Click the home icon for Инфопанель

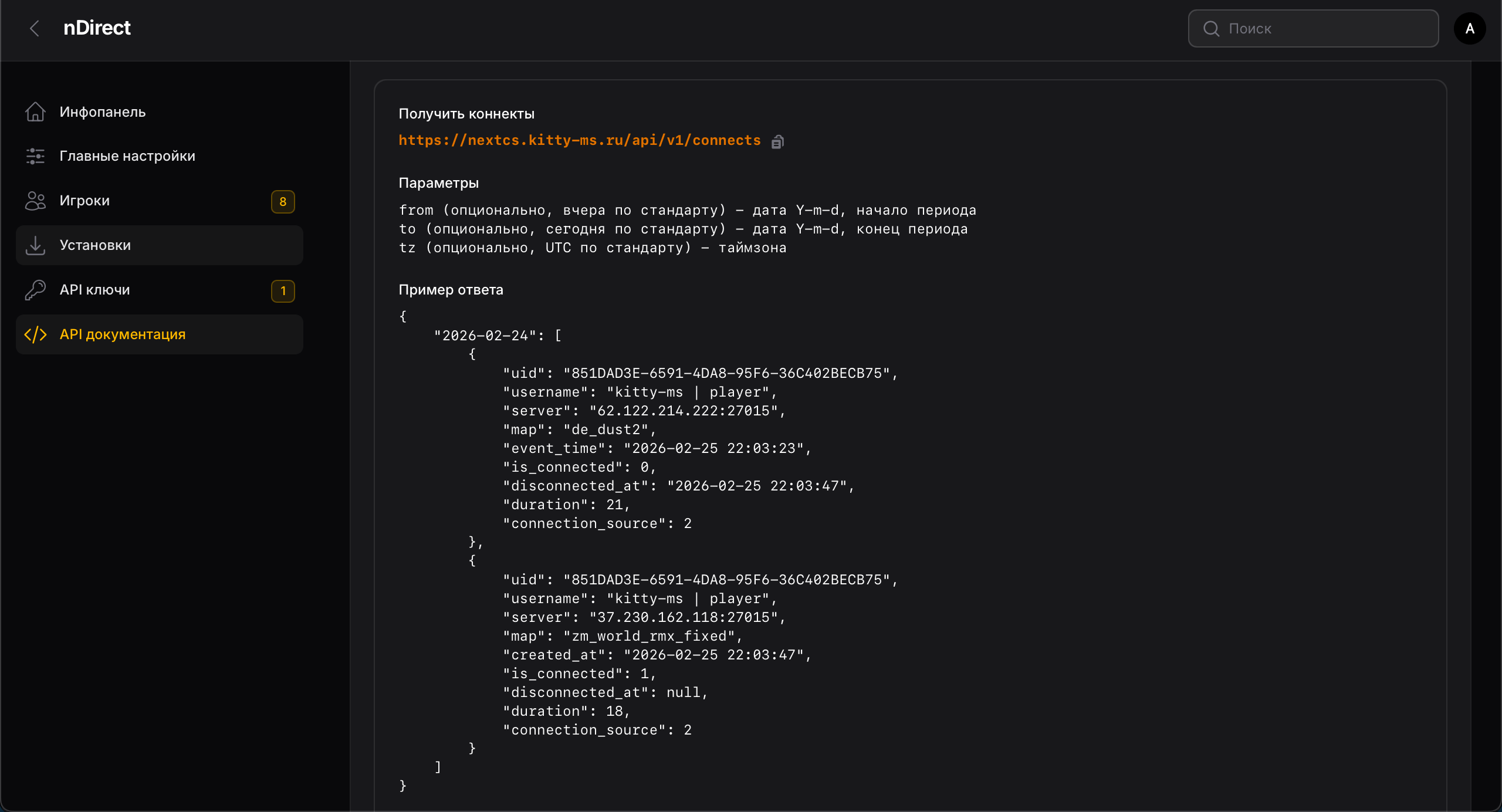(x=35, y=111)
